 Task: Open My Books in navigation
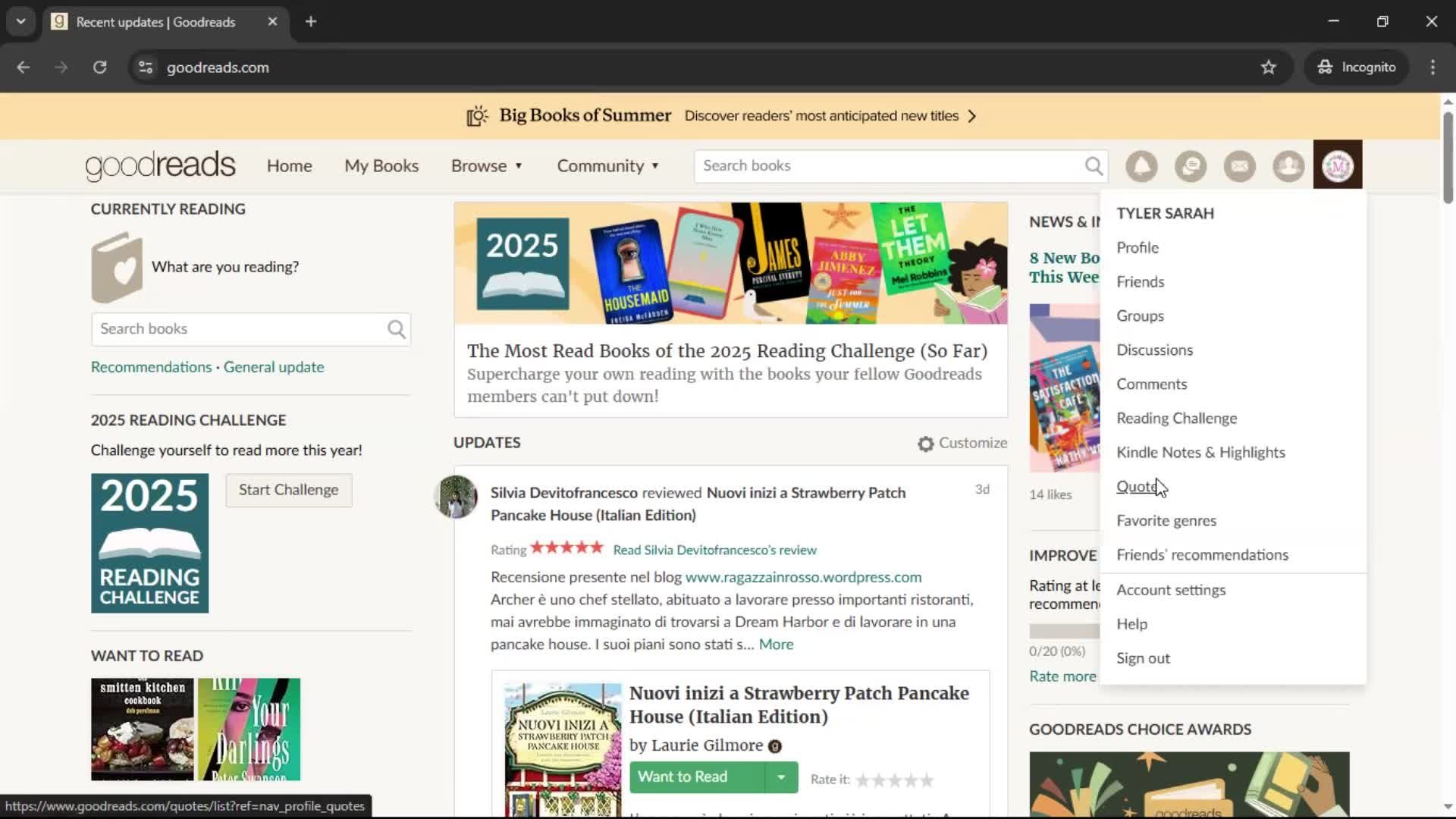coord(381,166)
